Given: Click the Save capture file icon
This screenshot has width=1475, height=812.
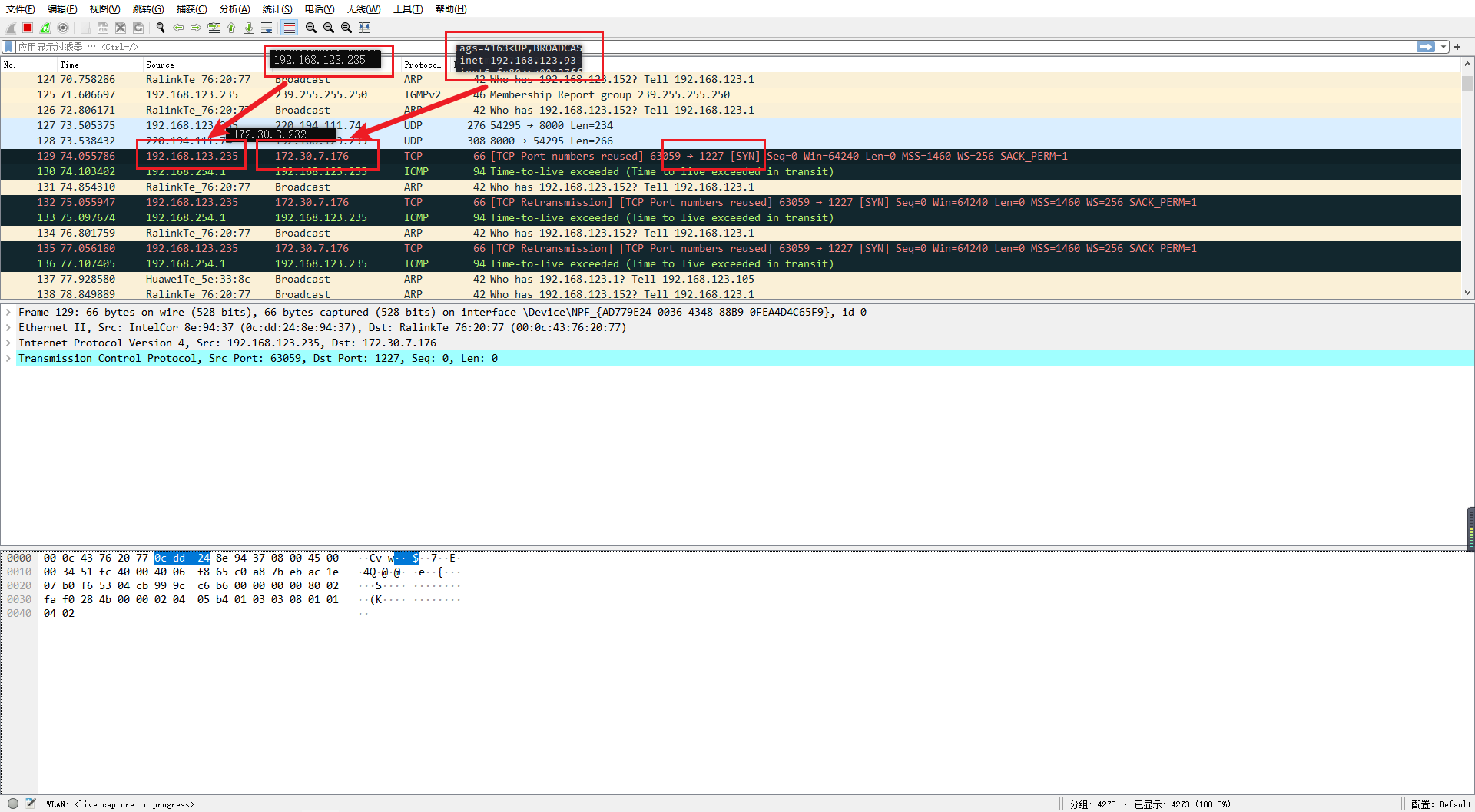Looking at the screenshot, I should [x=103, y=28].
